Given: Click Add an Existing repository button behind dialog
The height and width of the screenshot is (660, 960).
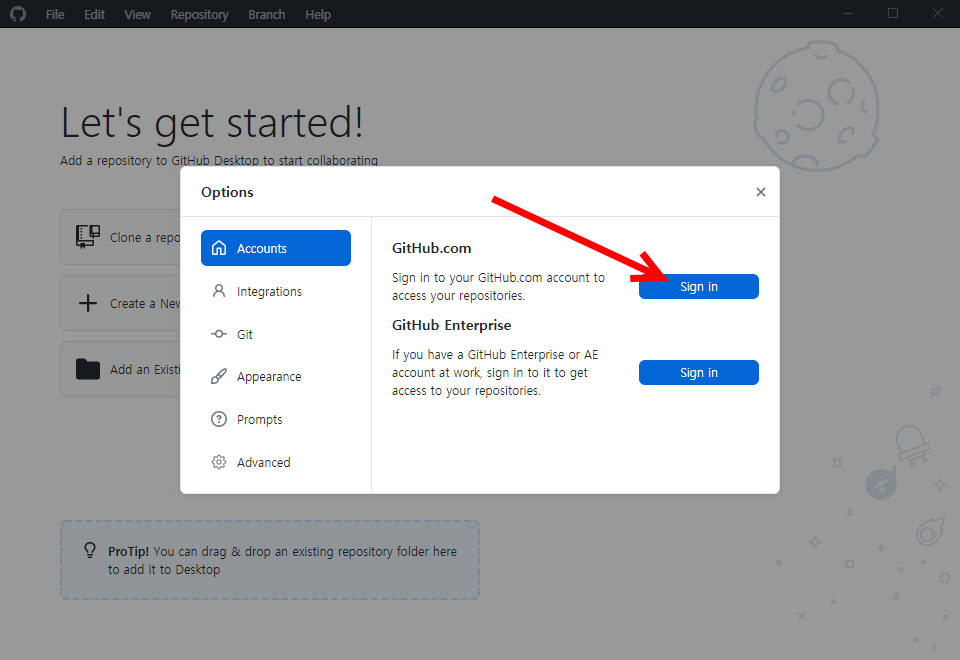Looking at the screenshot, I should [121, 369].
